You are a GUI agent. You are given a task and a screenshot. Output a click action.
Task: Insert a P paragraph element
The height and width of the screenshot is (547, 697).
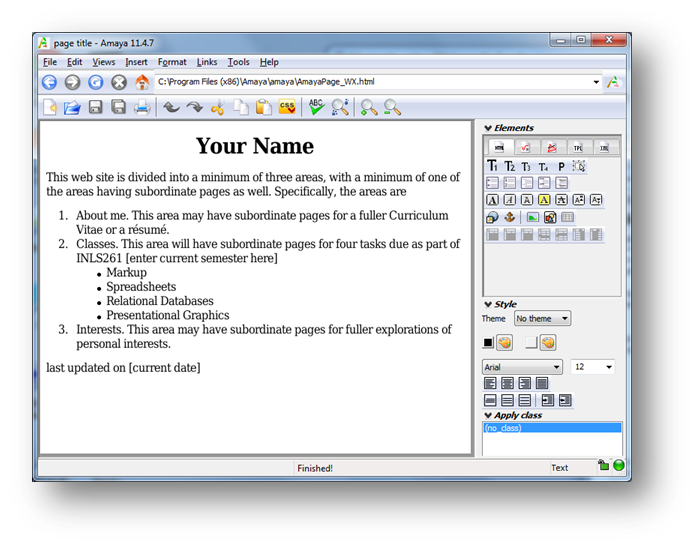(x=560, y=166)
